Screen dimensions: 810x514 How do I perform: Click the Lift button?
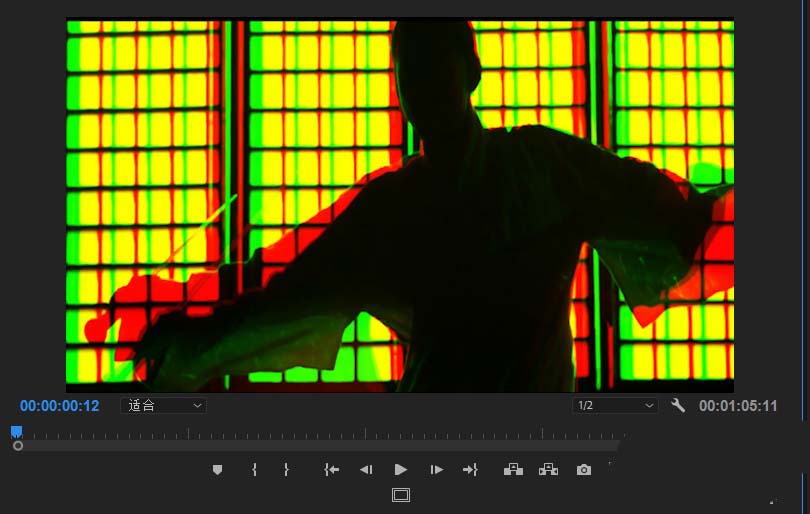(513, 470)
